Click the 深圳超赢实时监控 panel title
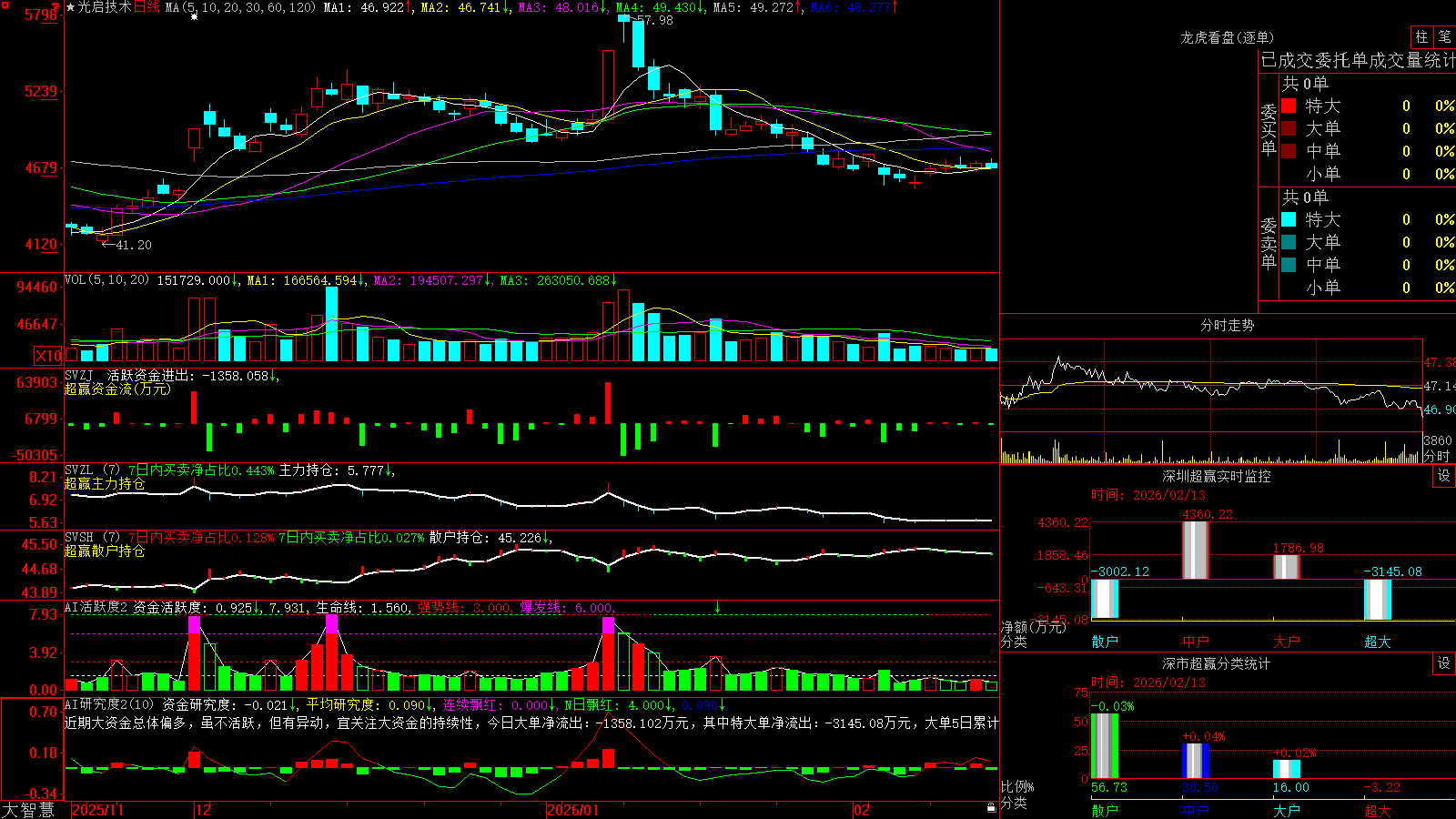 coord(1217,476)
